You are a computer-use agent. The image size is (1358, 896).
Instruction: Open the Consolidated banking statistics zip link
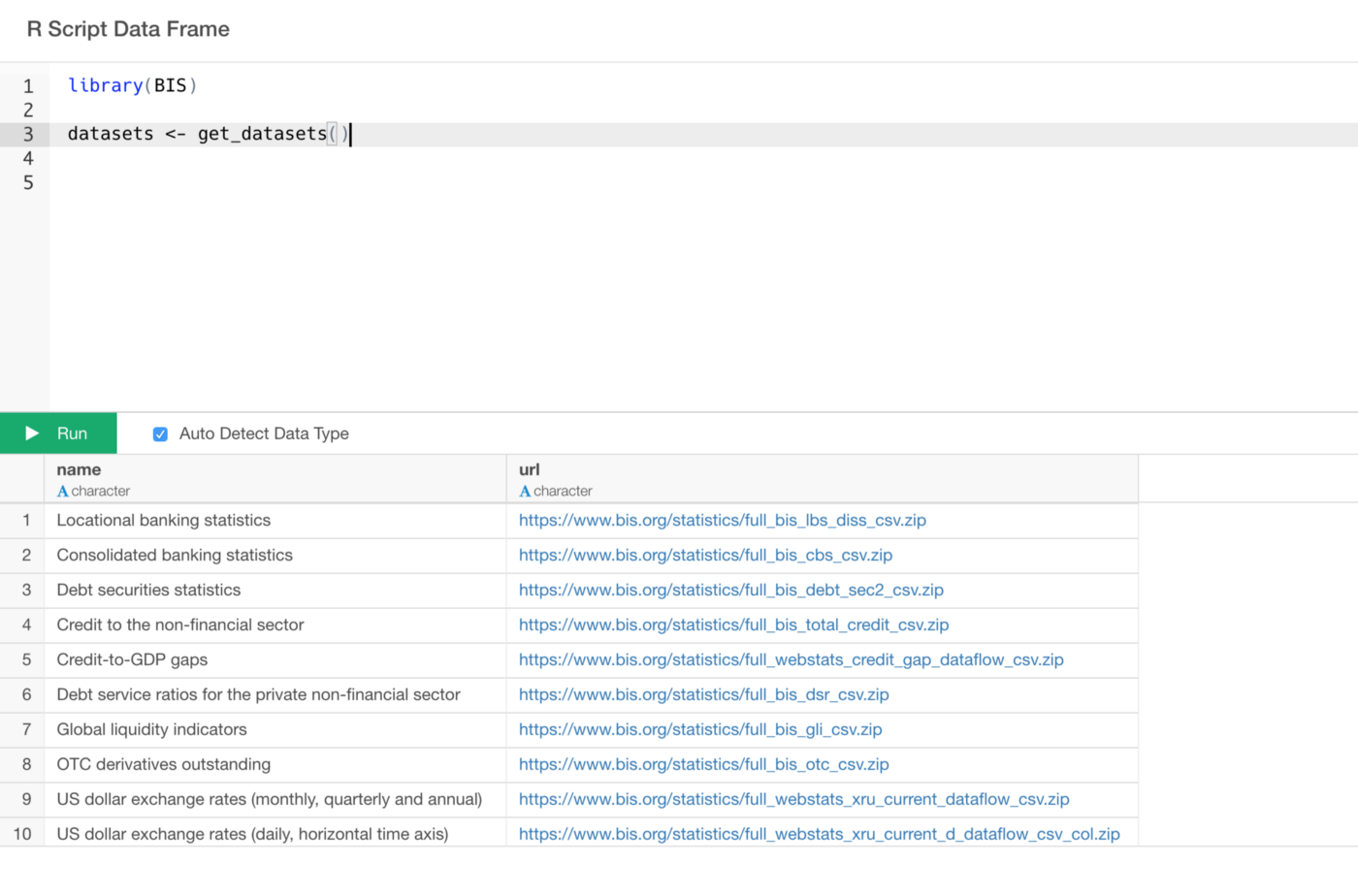pyautogui.click(x=705, y=556)
